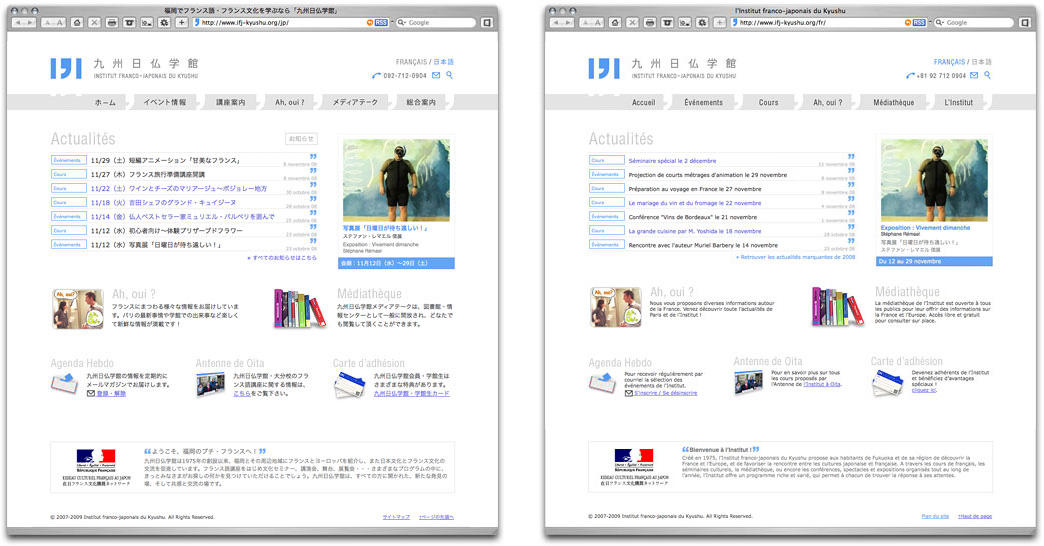Open the 'Séminaire spécial le 2 décembre' news link
1044x546 pixels.
(672, 160)
